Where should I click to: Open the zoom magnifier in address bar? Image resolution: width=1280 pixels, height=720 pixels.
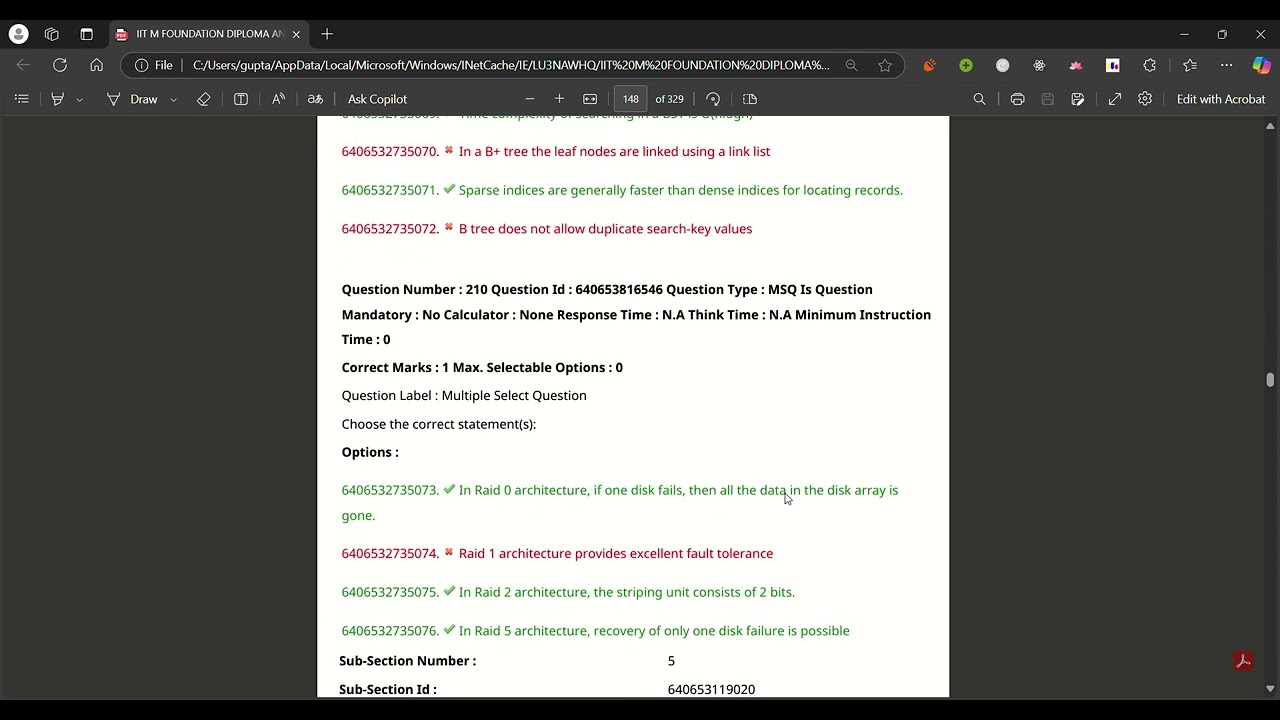851,65
